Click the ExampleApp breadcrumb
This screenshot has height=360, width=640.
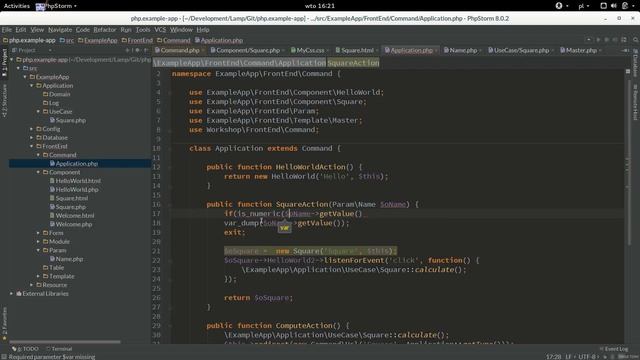click(x=98, y=40)
